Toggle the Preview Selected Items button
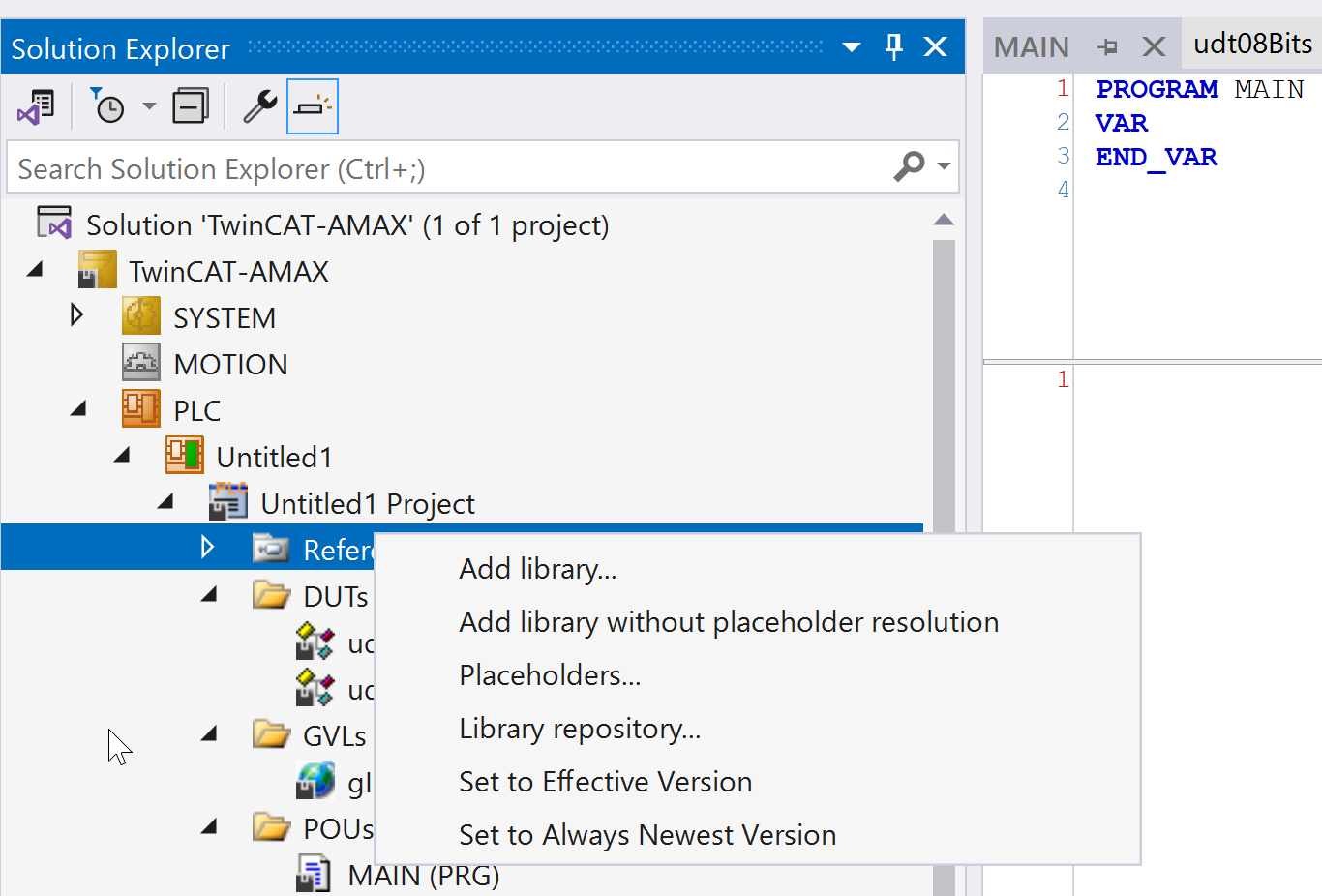Image resolution: width=1322 pixels, height=896 pixels. [x=312, y=106]
